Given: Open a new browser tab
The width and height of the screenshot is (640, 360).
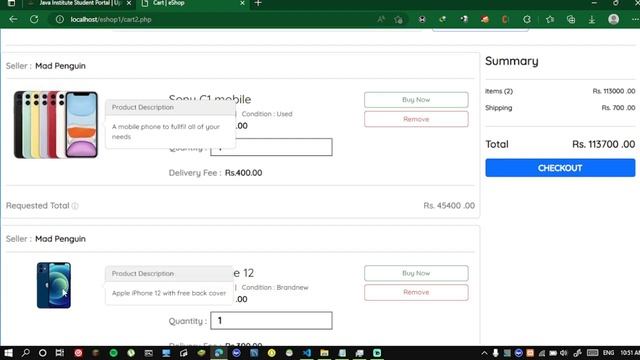Looking at the screenshot, I should click(258, 3).
